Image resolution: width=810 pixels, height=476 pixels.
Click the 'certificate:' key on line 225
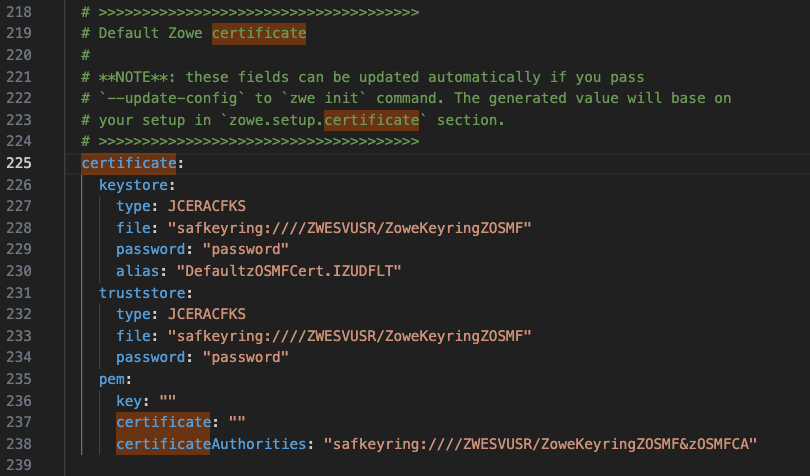(x=133, y=163)
